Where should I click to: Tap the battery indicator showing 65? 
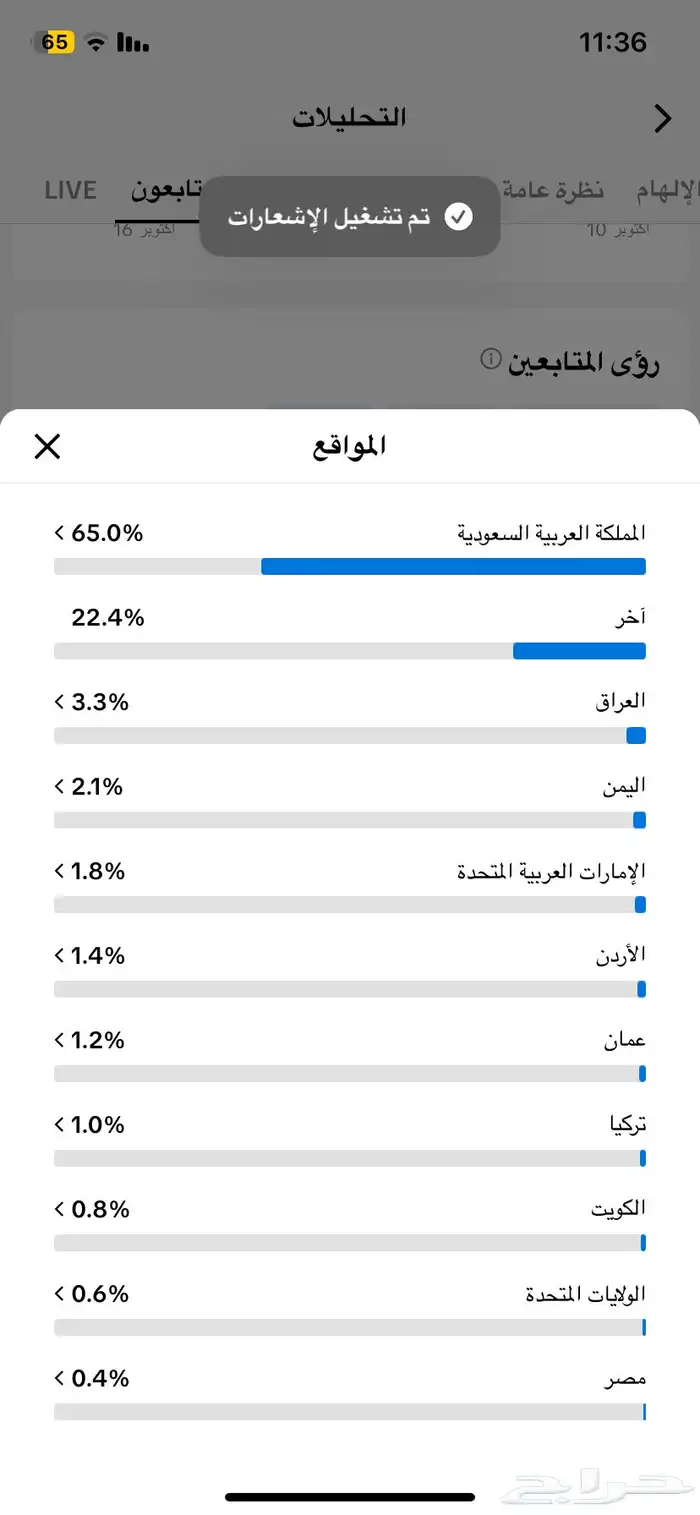pyautogui.click(x=55, y=42)
